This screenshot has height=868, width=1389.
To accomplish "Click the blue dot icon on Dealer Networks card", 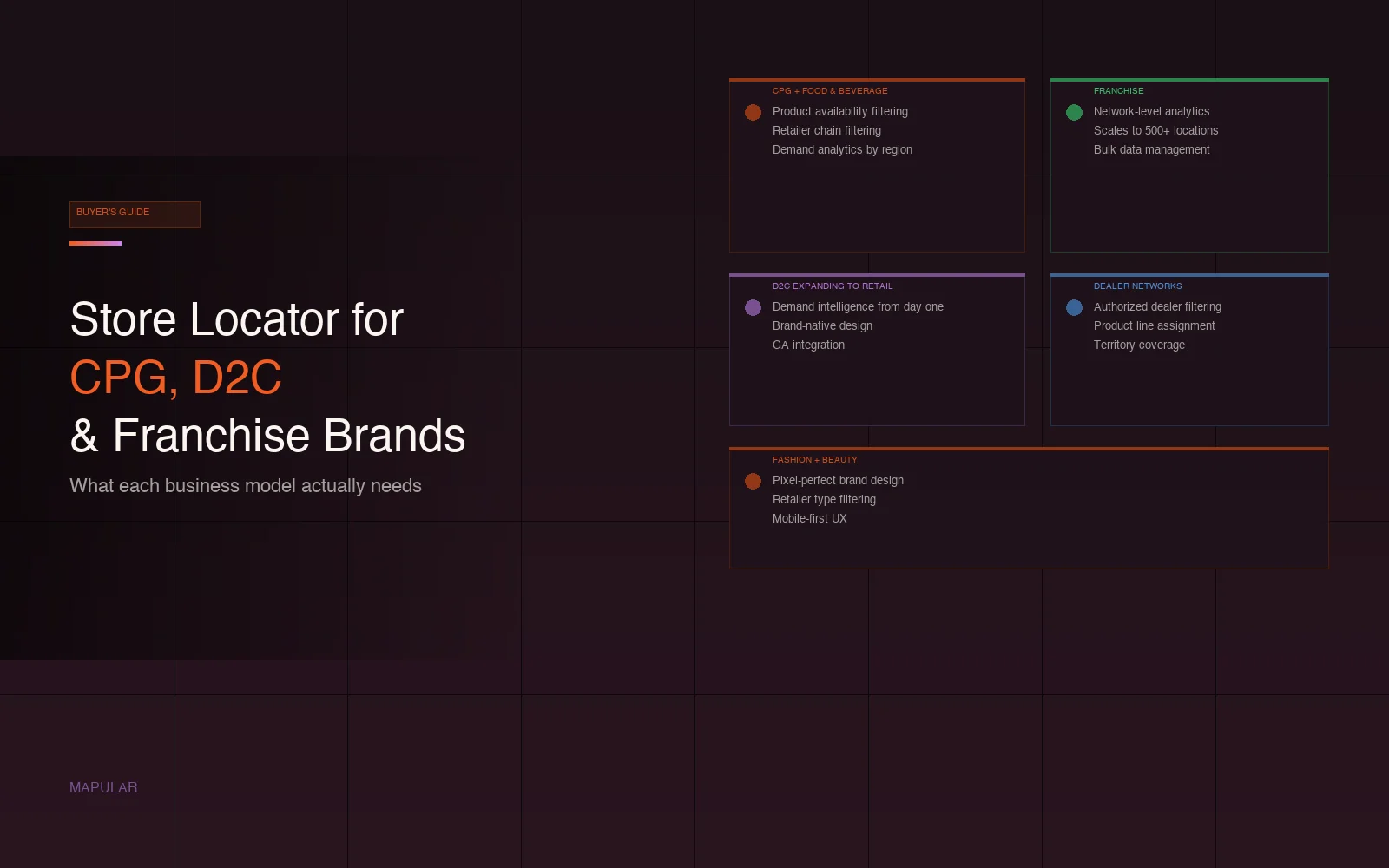I will 1074,307.
